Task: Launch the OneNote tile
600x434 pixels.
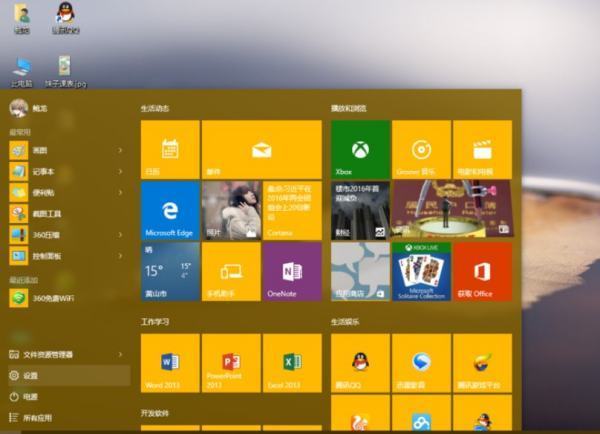Action: pyautogui.click(x=292, y=271)
